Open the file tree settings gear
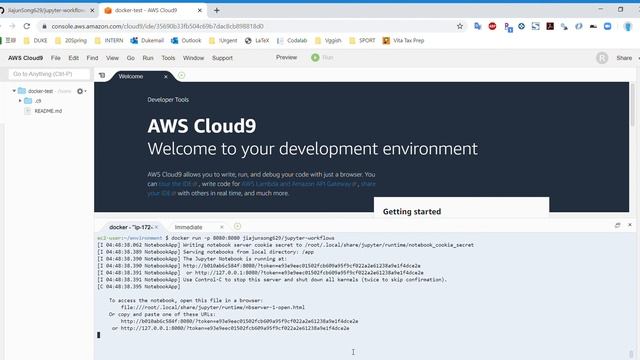Screen dimensions: 640x360 pyautogui.click(x=80, y=91)
